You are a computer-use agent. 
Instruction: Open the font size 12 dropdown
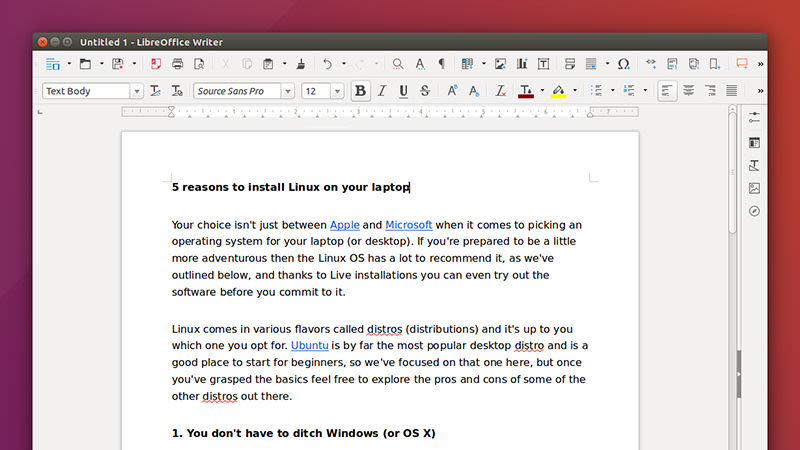(340, 91)
